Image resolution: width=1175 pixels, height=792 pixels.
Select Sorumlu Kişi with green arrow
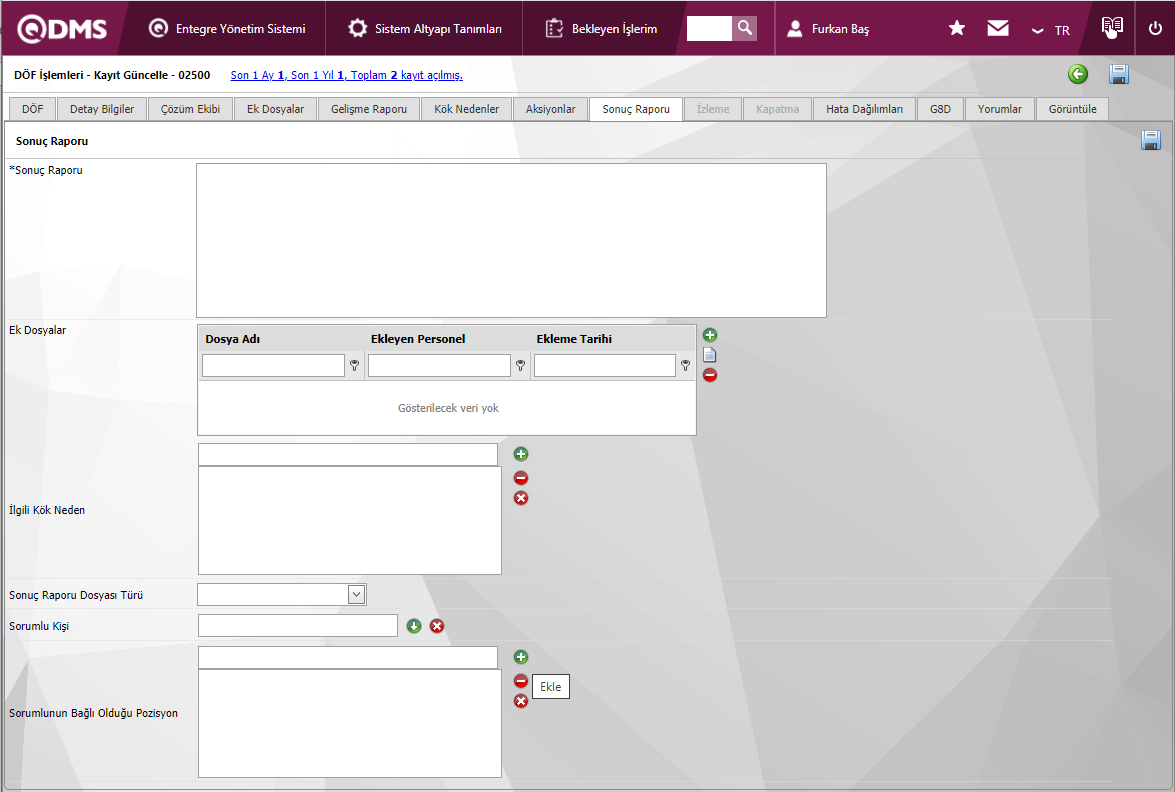(414, 626)
